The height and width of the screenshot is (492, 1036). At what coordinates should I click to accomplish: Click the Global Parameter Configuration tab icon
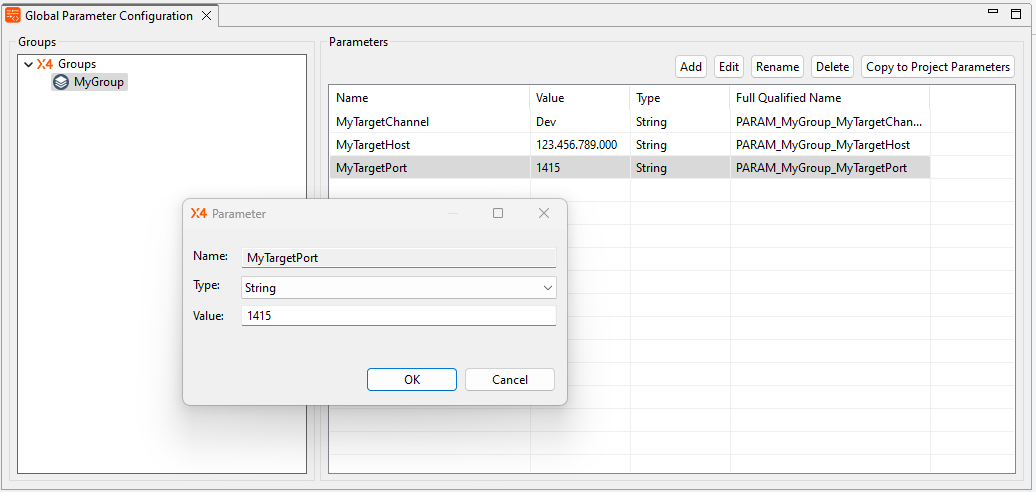(x=14, y=16)
